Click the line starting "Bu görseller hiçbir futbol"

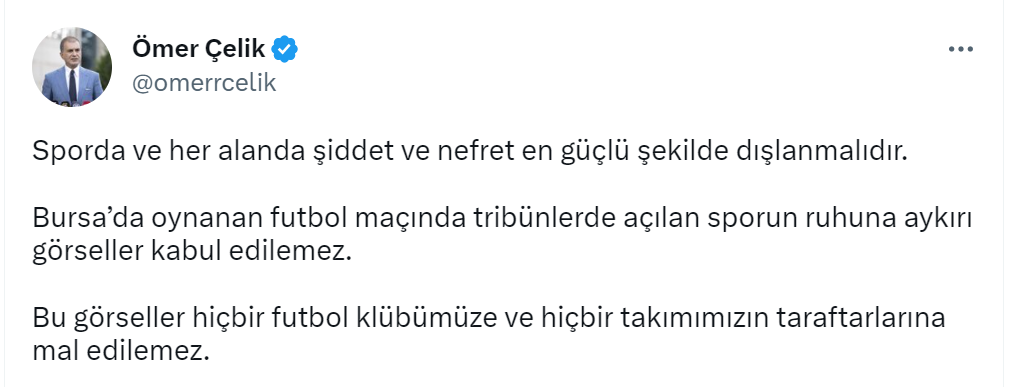tap(489, 319)
